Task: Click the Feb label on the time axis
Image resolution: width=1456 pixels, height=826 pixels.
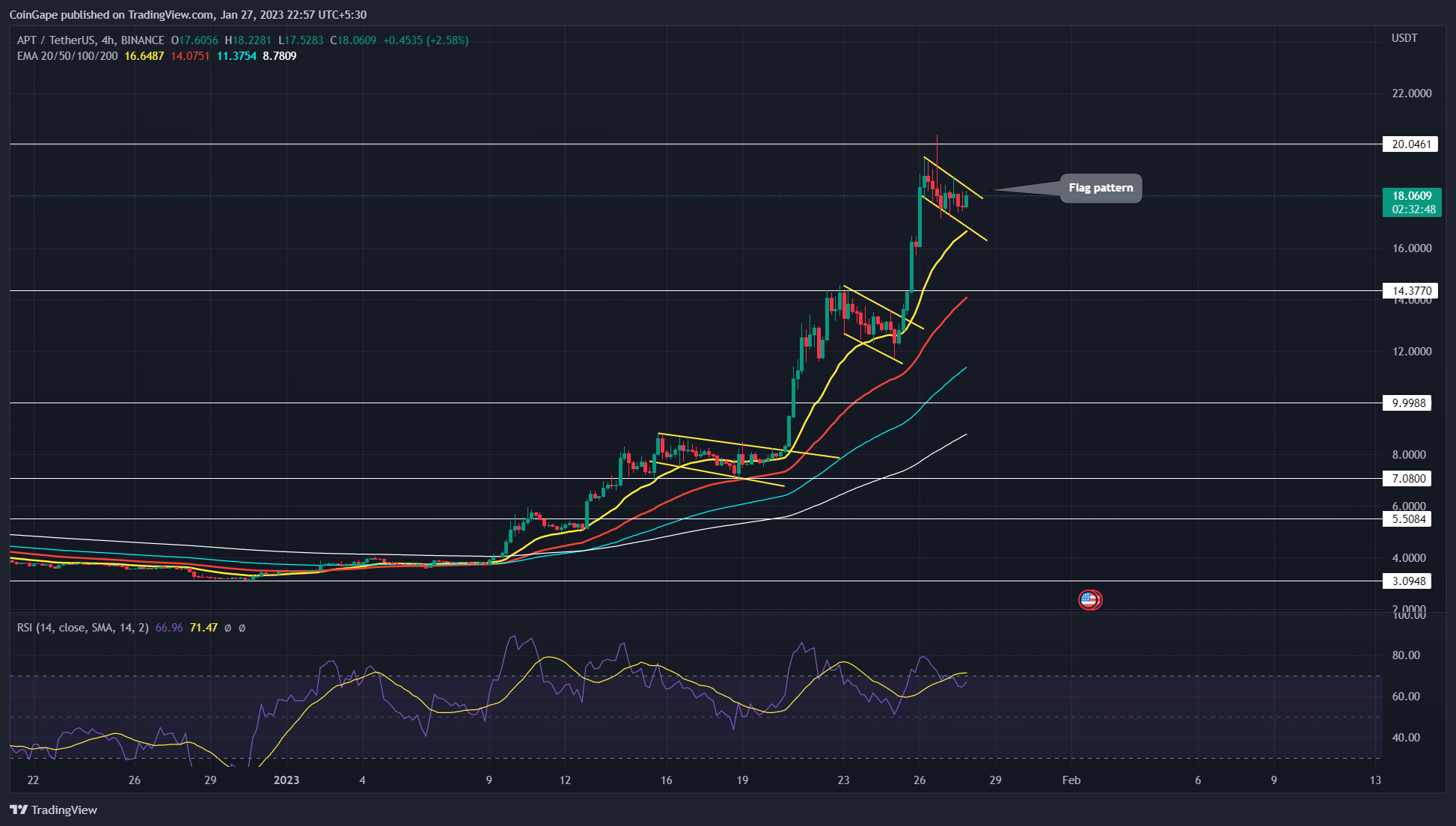Action: click(1071, 780)
